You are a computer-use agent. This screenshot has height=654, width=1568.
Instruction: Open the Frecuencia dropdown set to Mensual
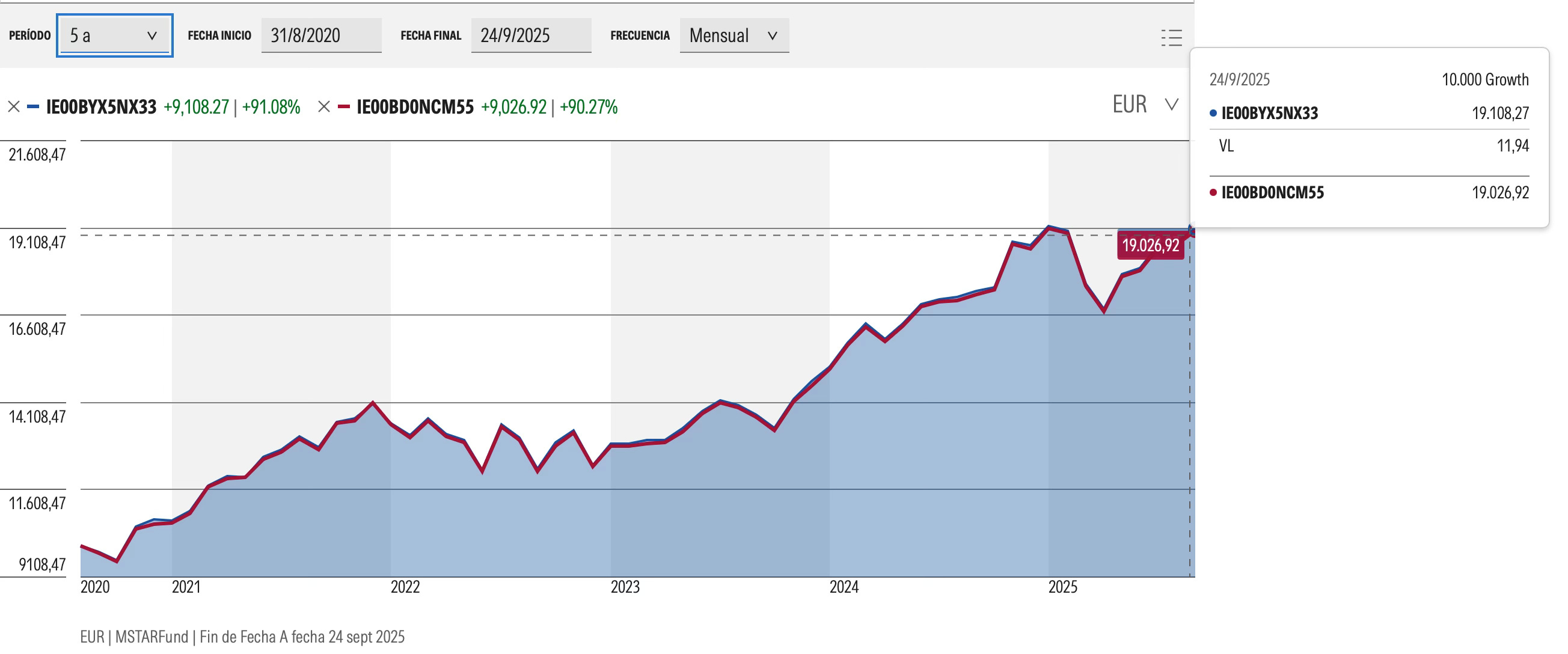point(733,36)
